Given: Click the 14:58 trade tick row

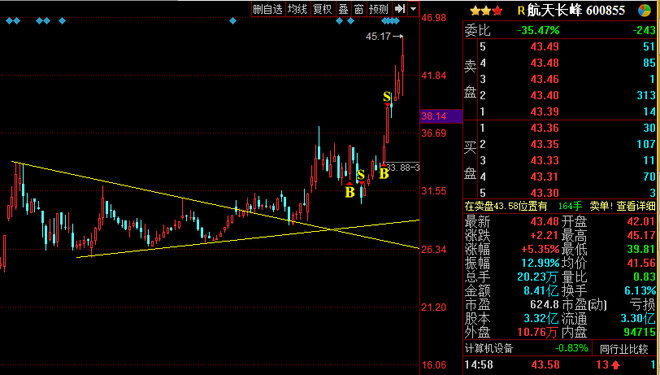Looking at the screenshot, I should [x=561, y=364].
